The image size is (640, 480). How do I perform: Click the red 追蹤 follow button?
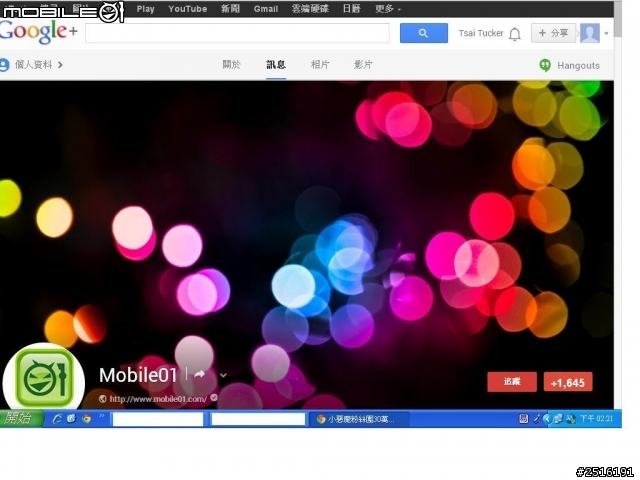click(x=512, y=382)
